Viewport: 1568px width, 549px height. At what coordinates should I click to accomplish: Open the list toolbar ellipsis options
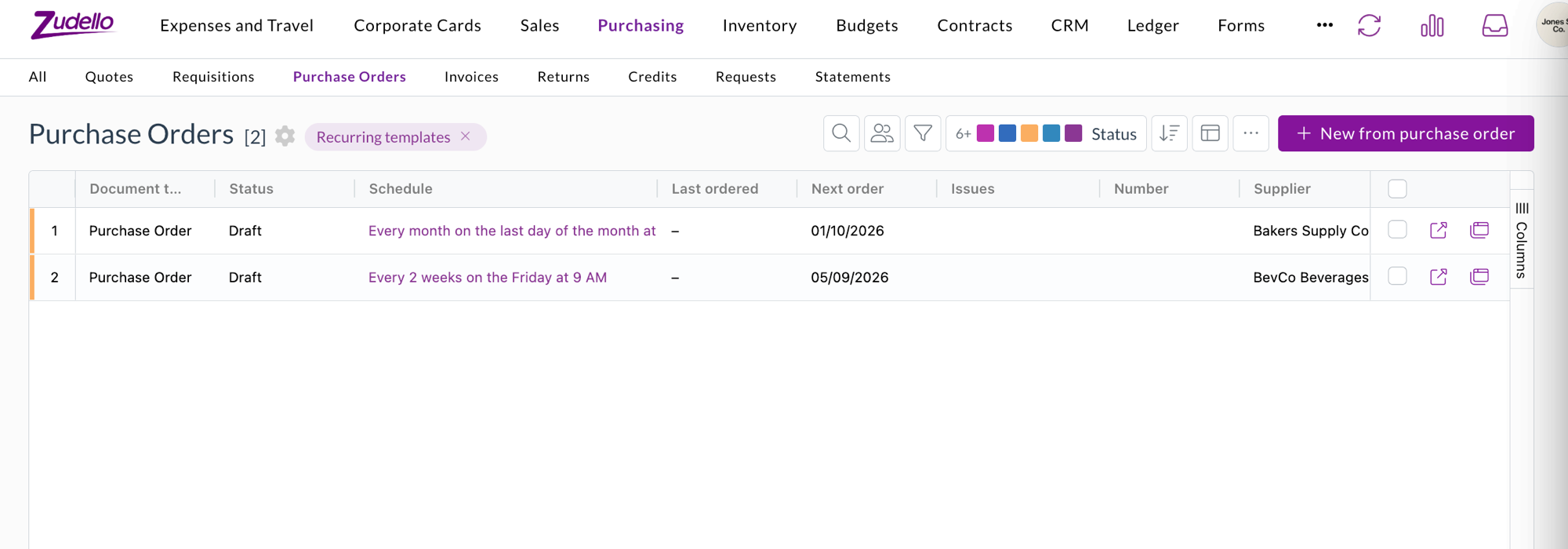[1250, 133]
